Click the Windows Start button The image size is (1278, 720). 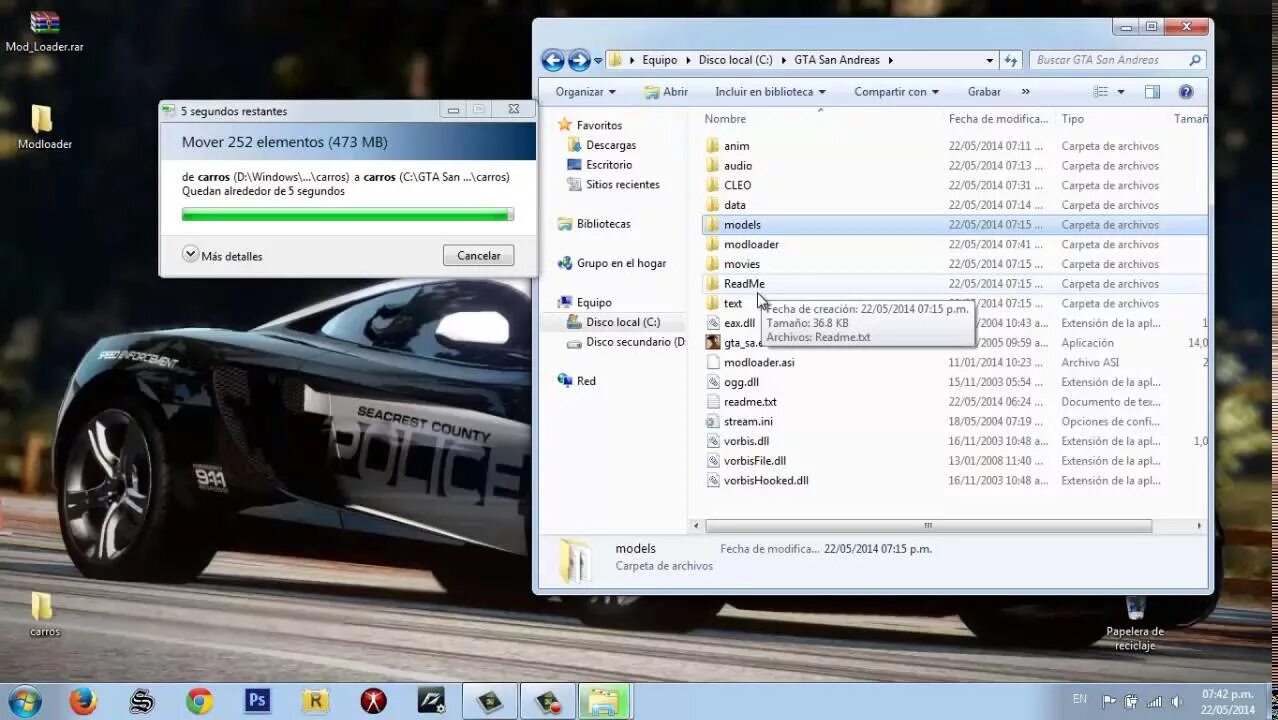click(x=24, y=701)
